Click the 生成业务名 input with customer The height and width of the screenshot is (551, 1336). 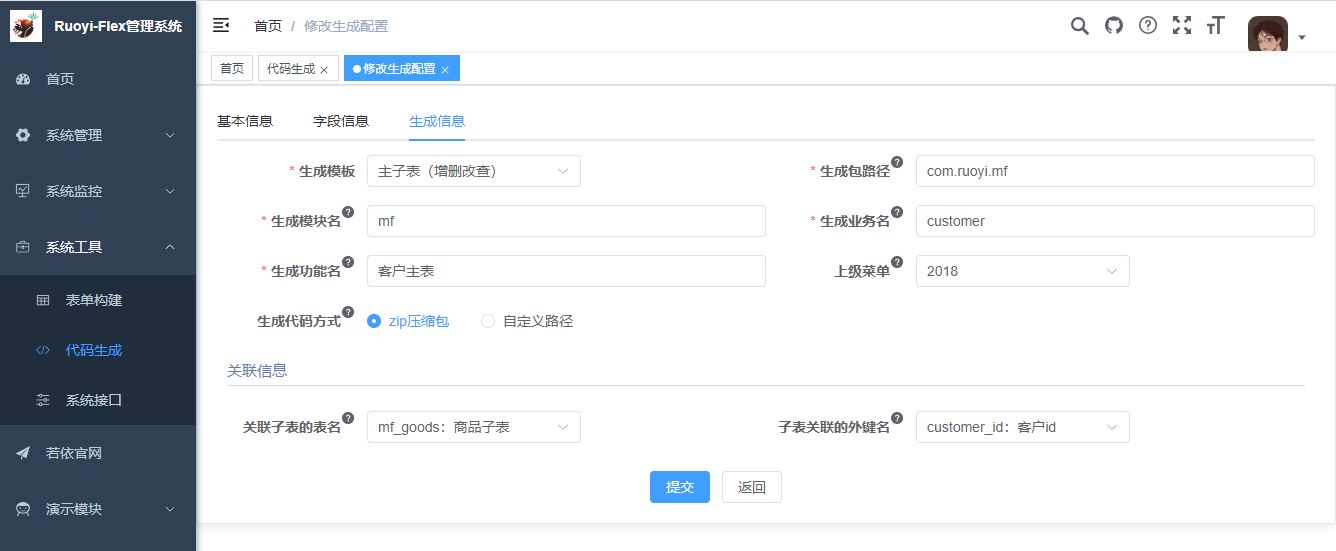(1115, 221)
